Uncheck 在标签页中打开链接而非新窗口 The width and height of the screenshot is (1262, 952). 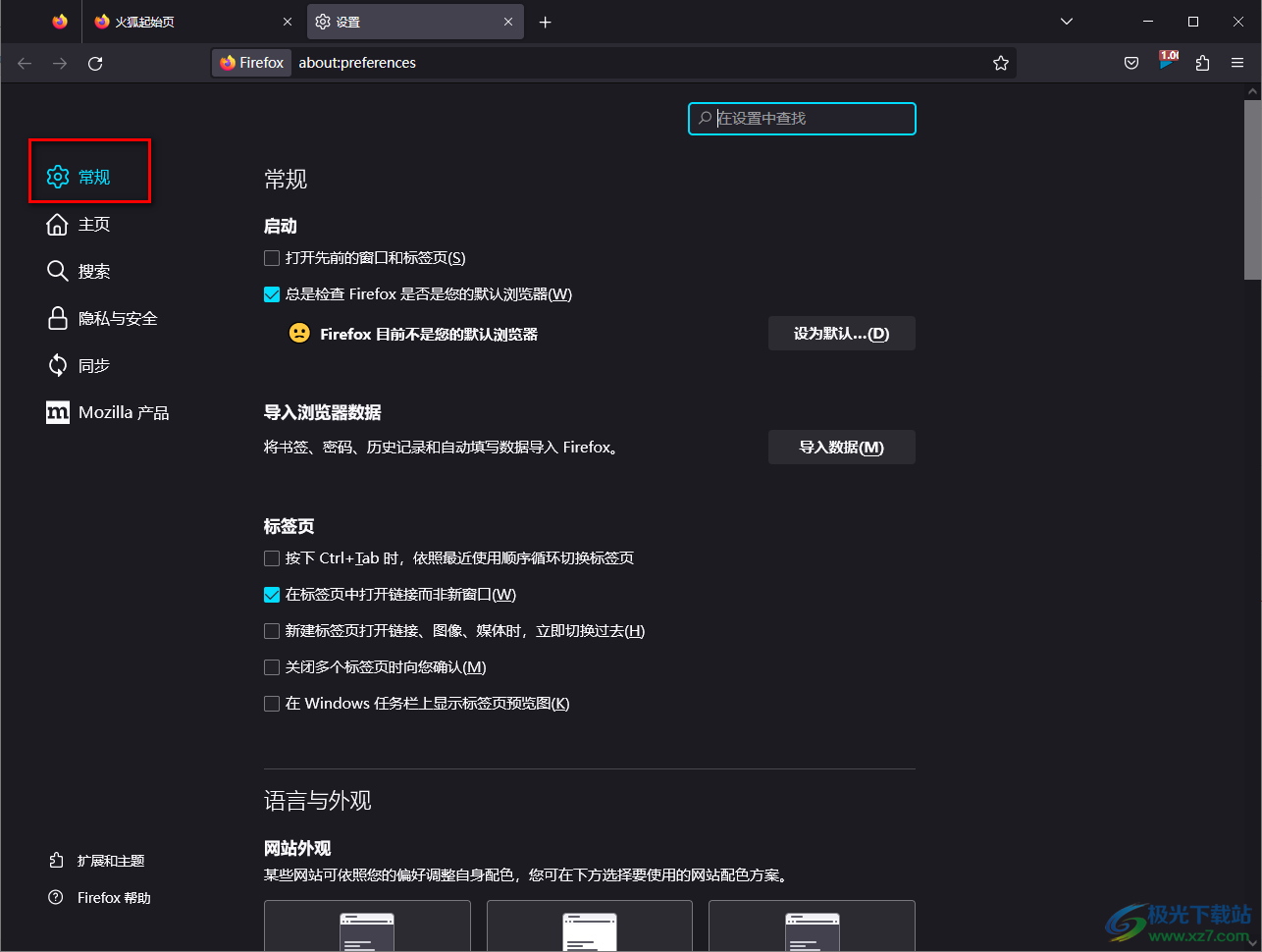[x=272, y=595]
